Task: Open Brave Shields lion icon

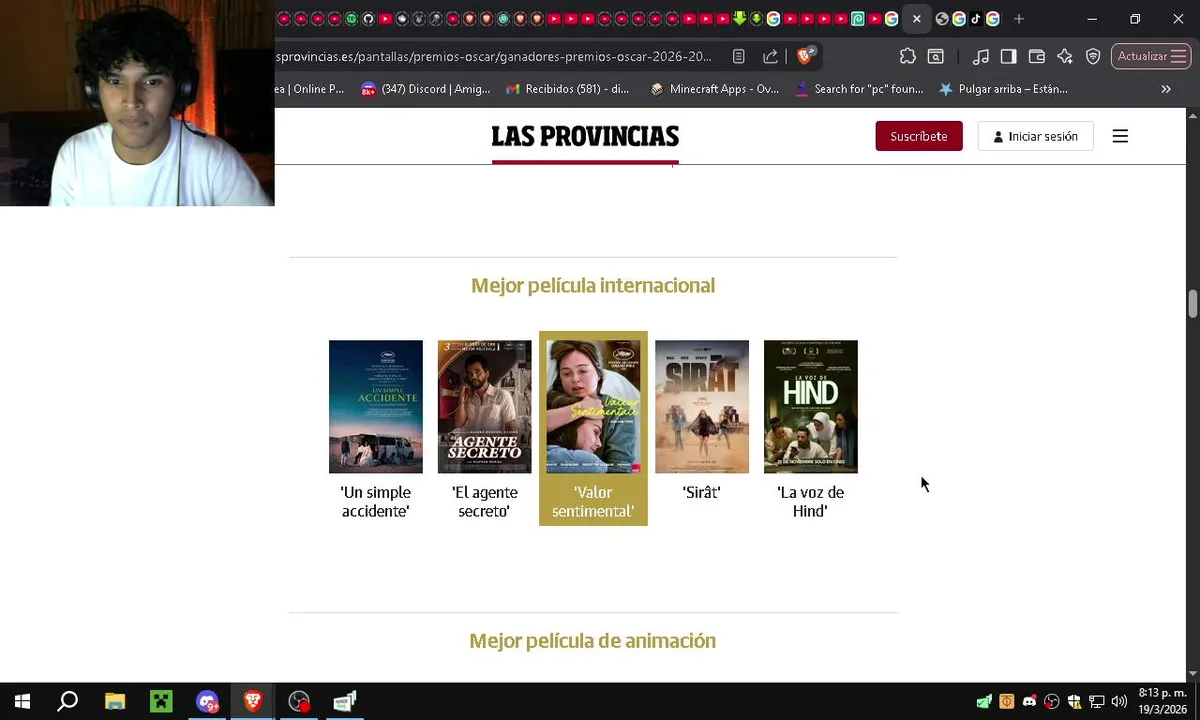Action: [806, 55]
